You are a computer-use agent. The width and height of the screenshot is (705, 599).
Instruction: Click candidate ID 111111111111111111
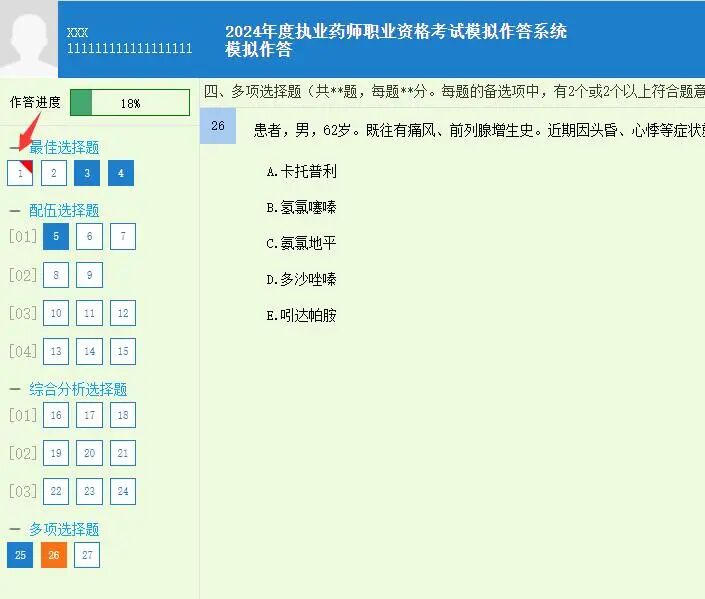(129, 48)
